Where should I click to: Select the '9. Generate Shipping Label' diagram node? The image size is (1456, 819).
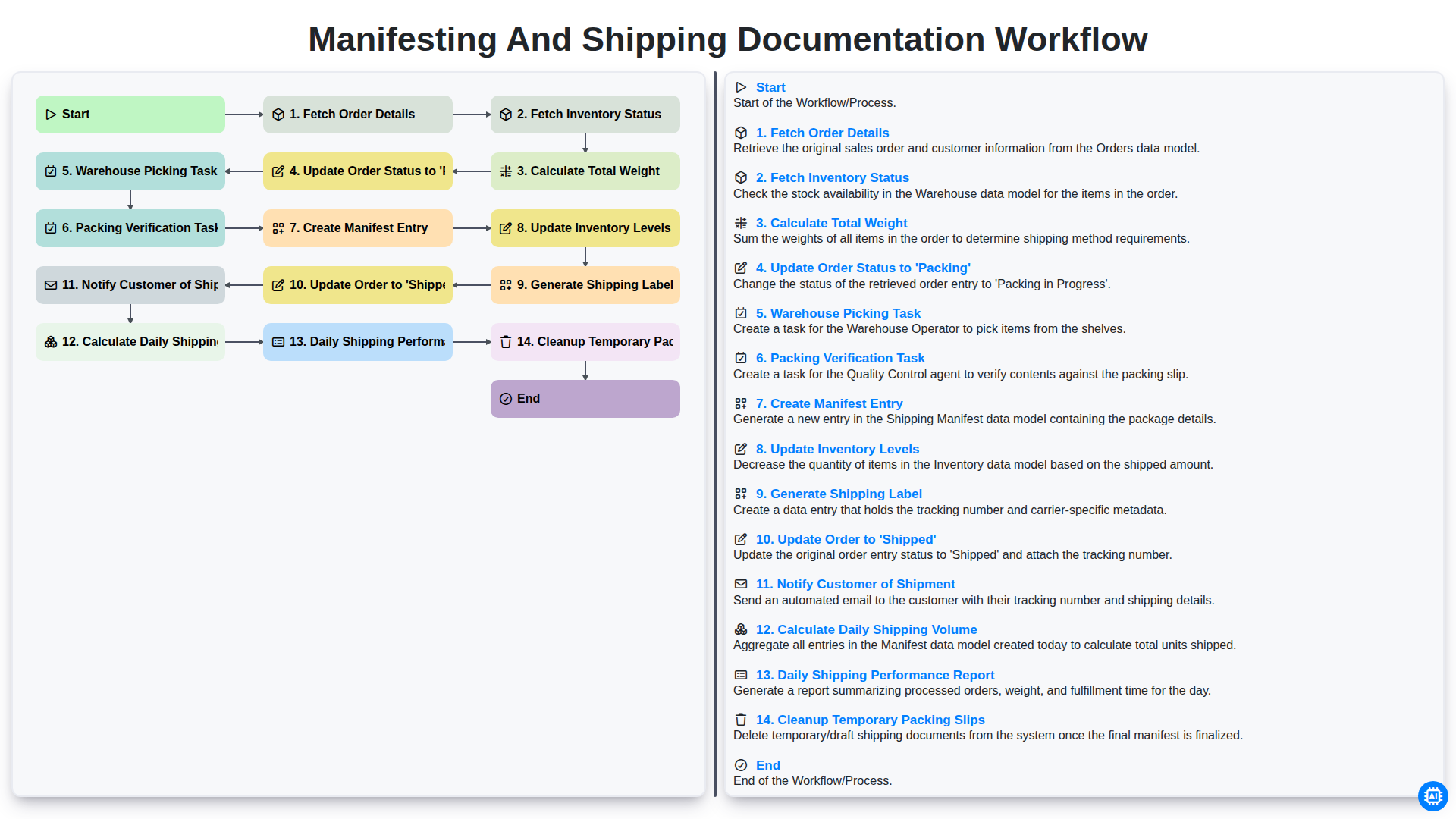pos(585,285)
